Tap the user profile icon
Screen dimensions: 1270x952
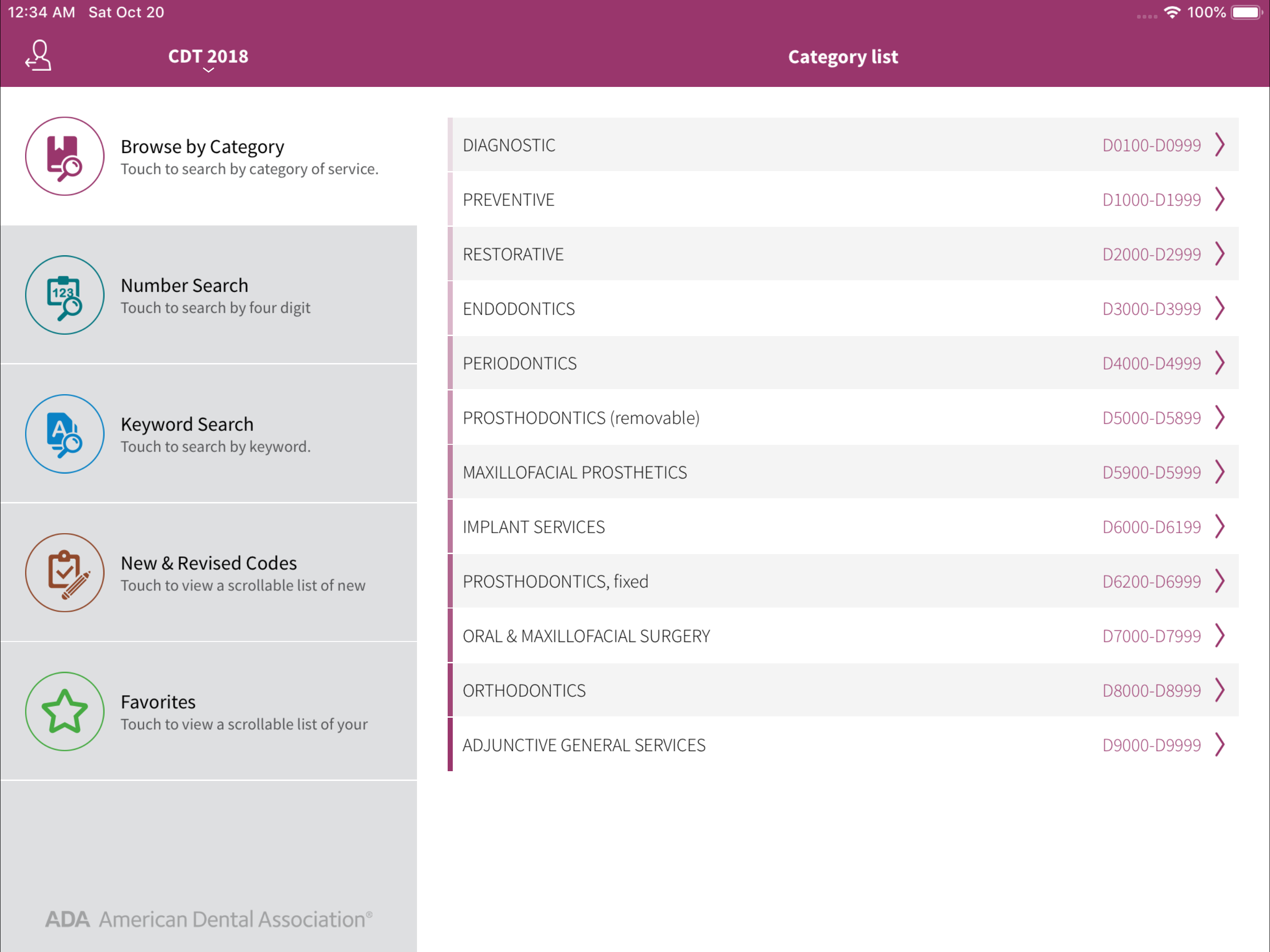click(x=39, y=56)
